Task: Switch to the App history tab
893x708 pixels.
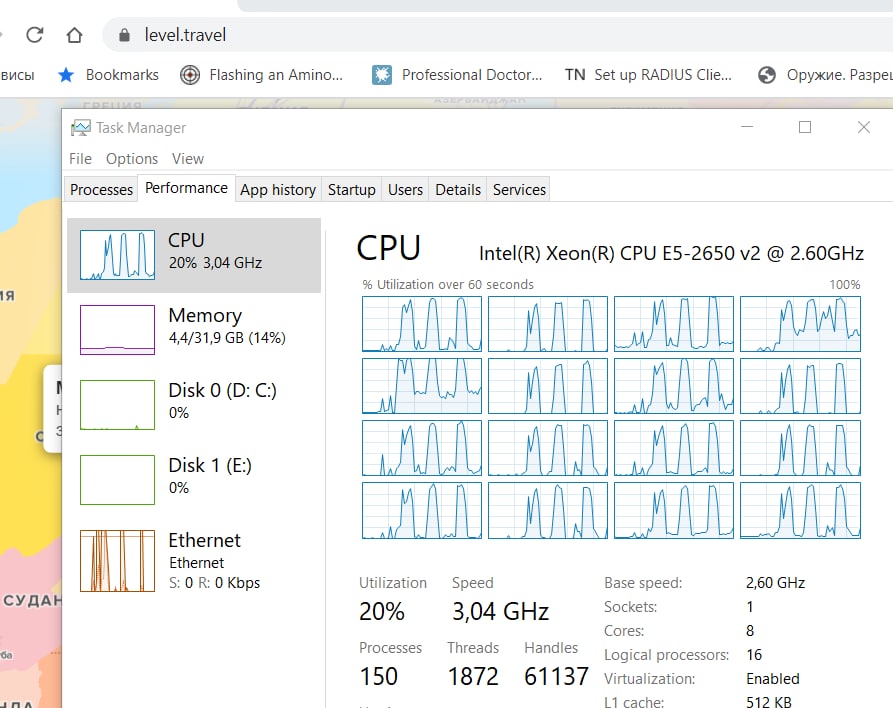Action: [278, 190]
